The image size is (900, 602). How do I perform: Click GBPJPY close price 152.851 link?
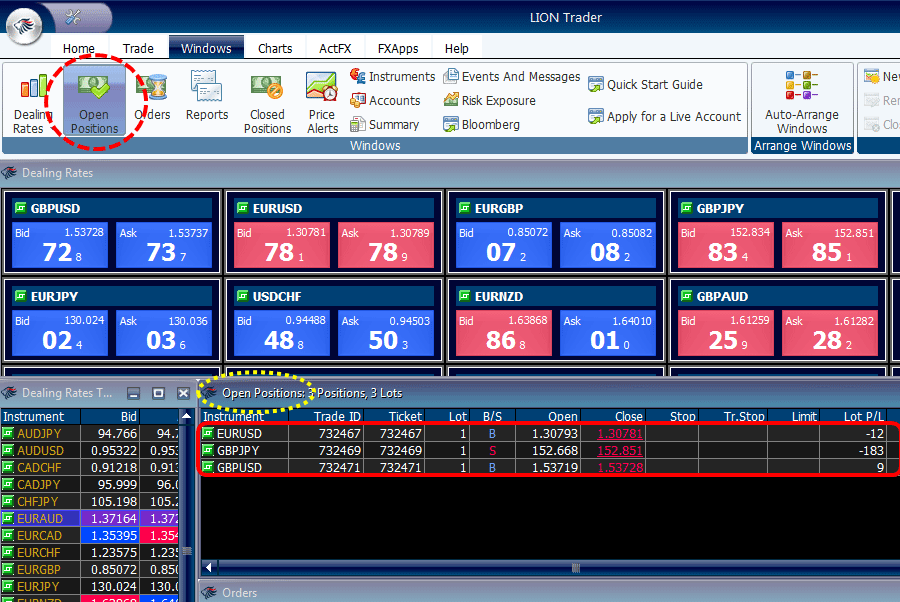620,450
